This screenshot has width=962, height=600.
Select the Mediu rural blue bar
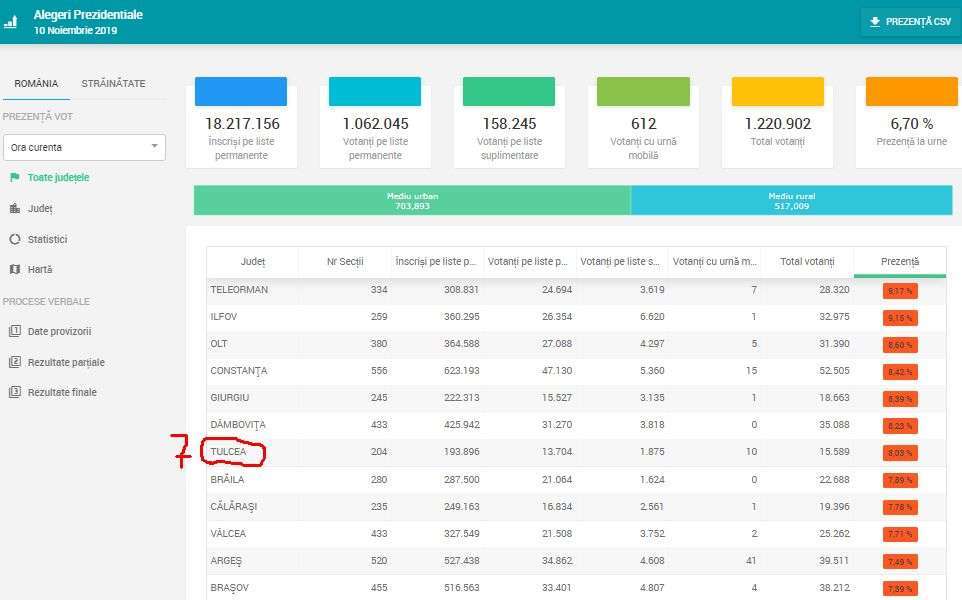pos(791,201)
